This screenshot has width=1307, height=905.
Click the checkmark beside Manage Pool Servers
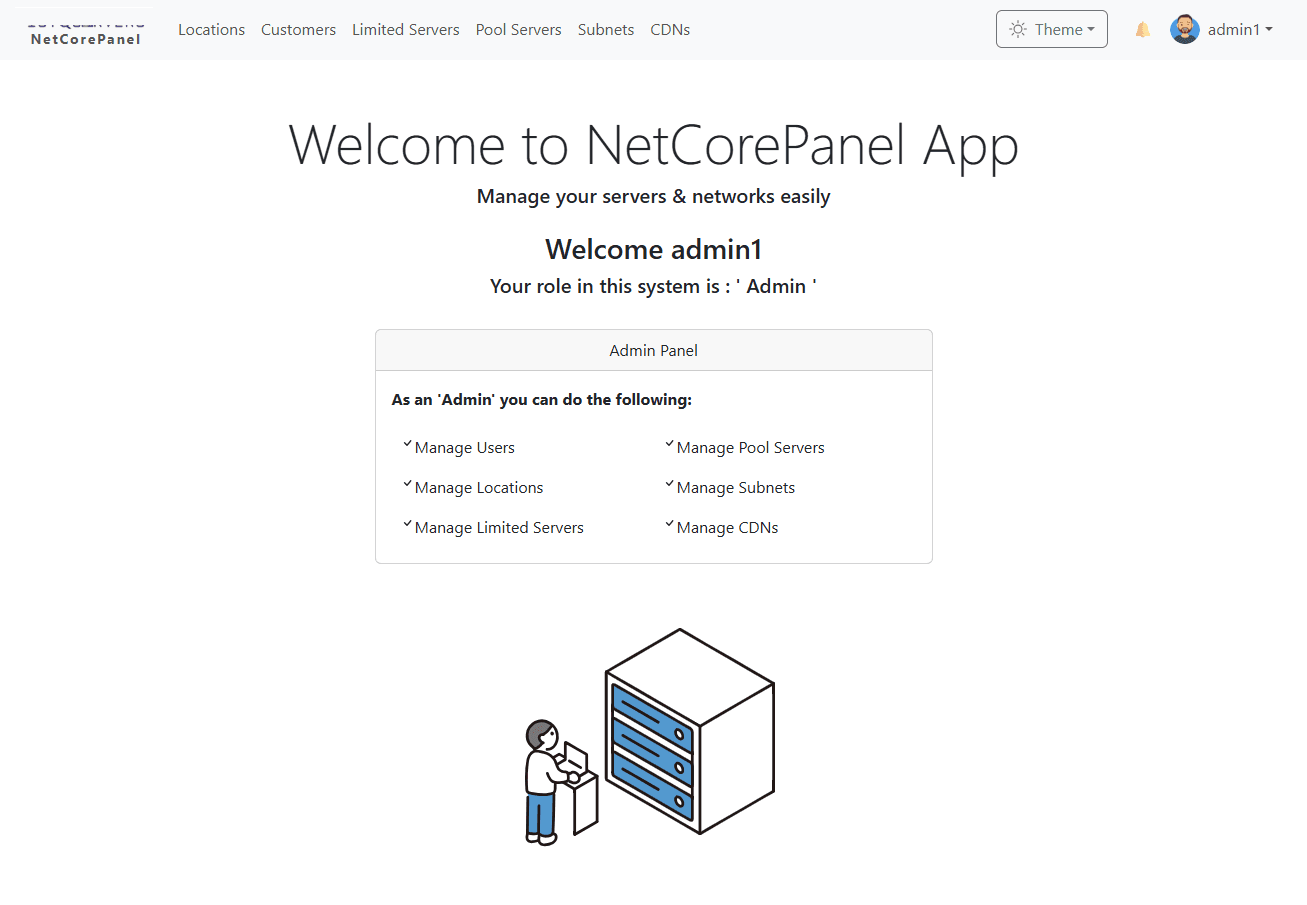669,443
